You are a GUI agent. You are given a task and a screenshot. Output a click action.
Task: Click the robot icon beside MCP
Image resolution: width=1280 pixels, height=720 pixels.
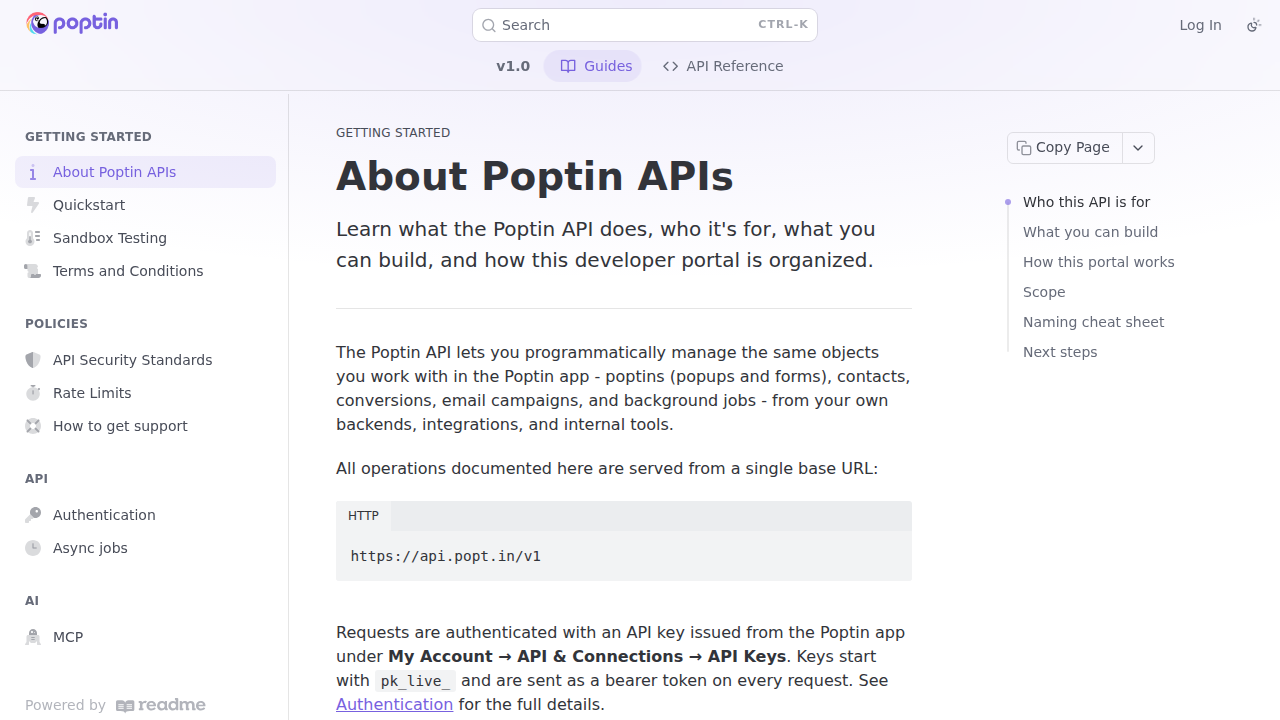pyautogui.click(x=33, y=637)
